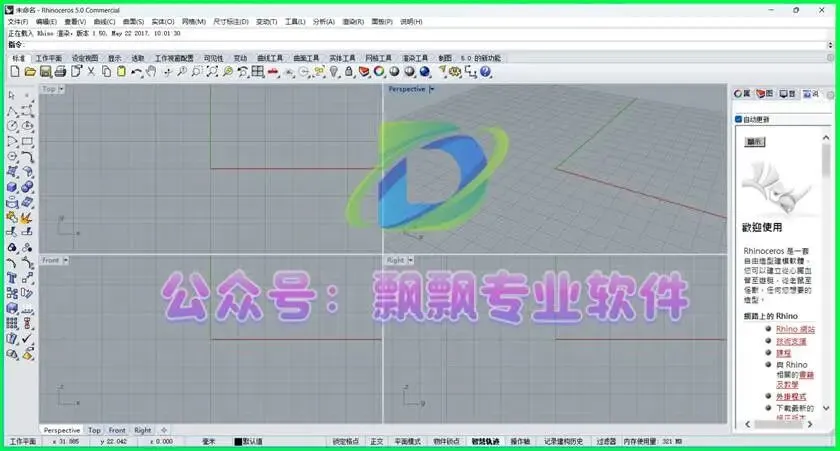Click the Undo arrow icon

tap(137, 71)
